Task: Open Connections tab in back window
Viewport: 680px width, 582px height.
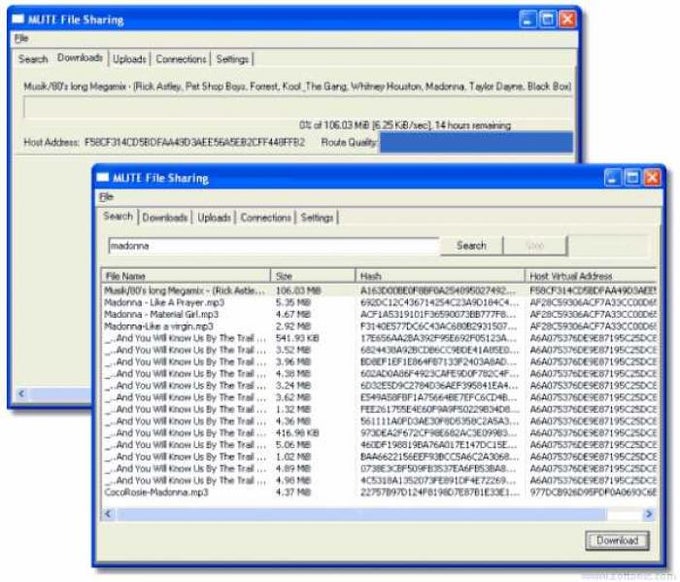Action: (x=181, y=59)
